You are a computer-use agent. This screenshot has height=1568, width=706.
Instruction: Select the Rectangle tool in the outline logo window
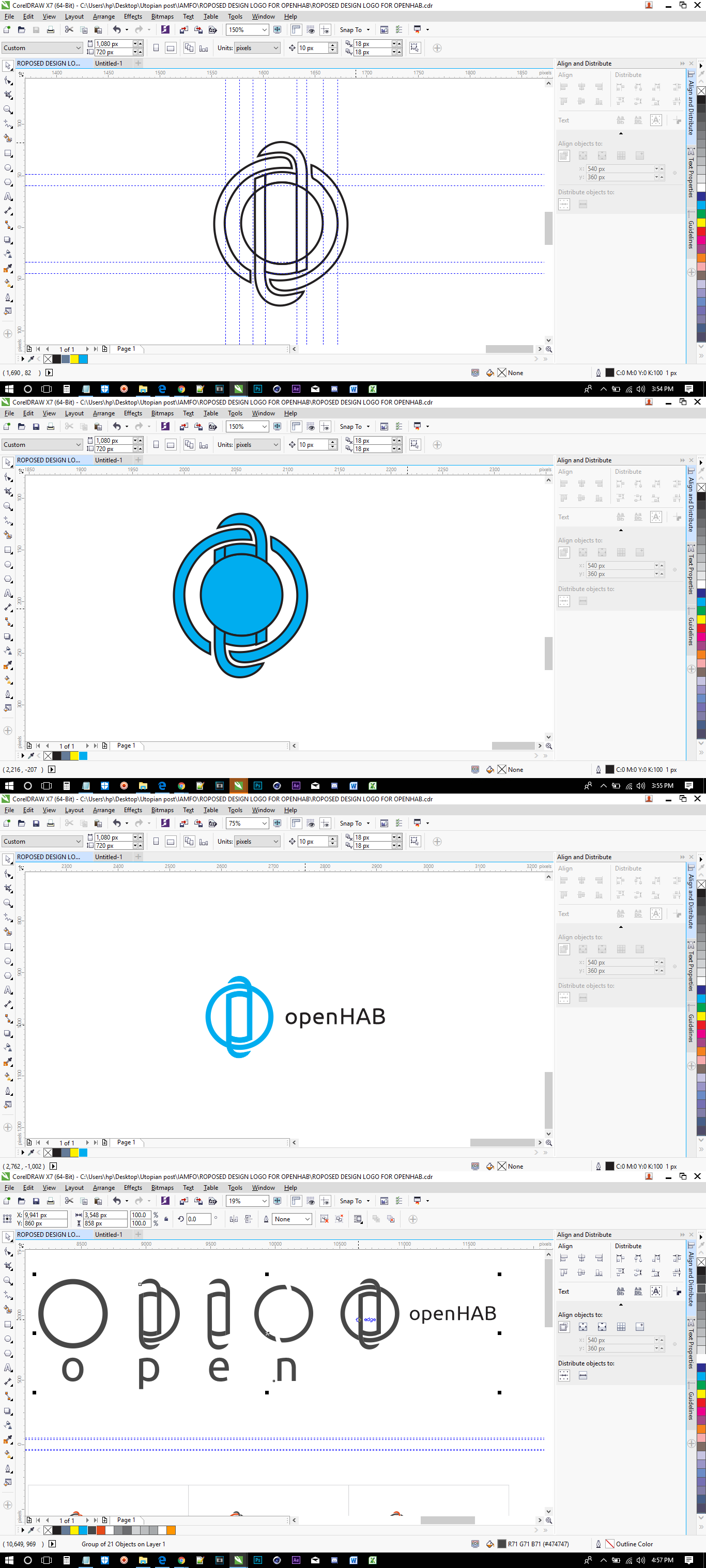click(x=8, y=153)
